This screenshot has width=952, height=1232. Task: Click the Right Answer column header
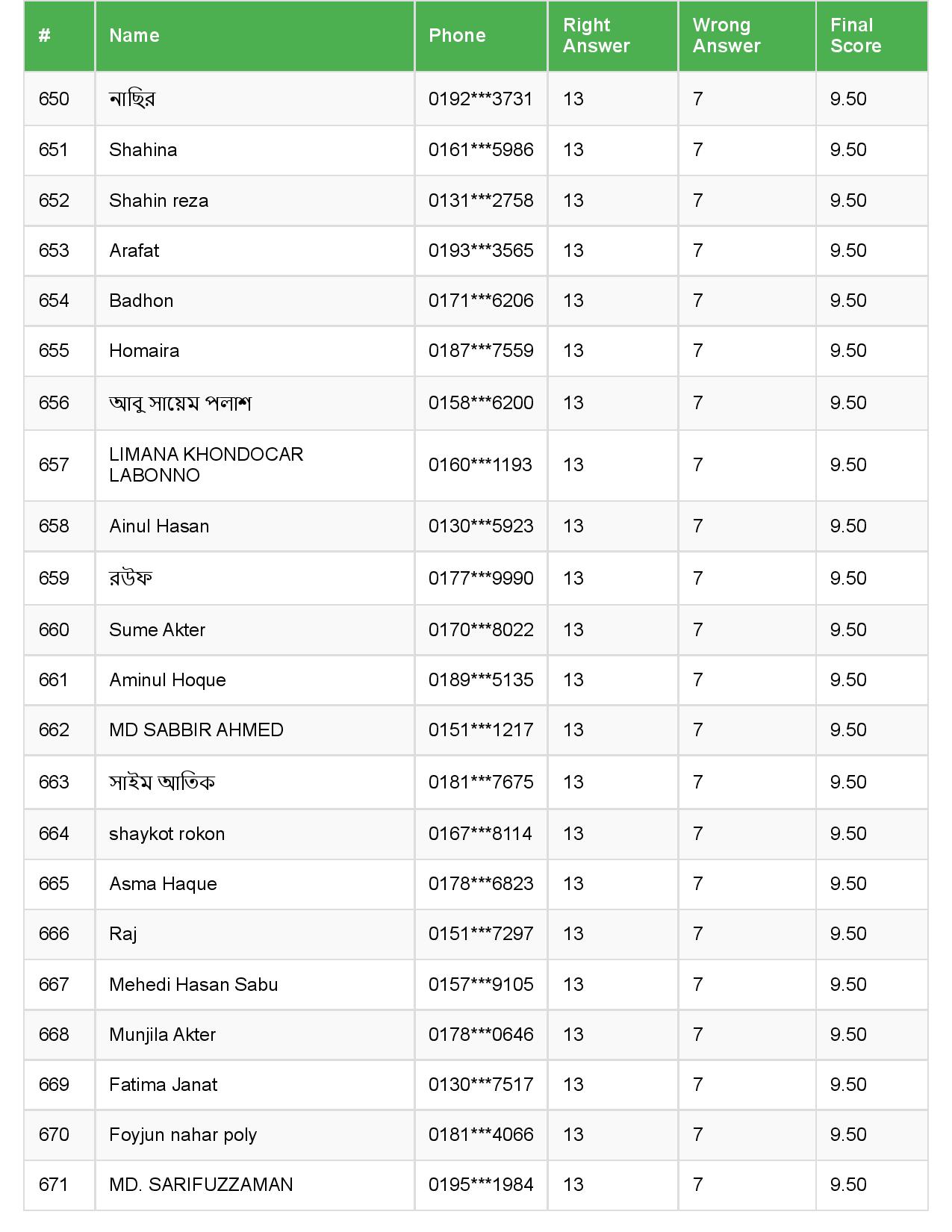(x=596, y=35)
